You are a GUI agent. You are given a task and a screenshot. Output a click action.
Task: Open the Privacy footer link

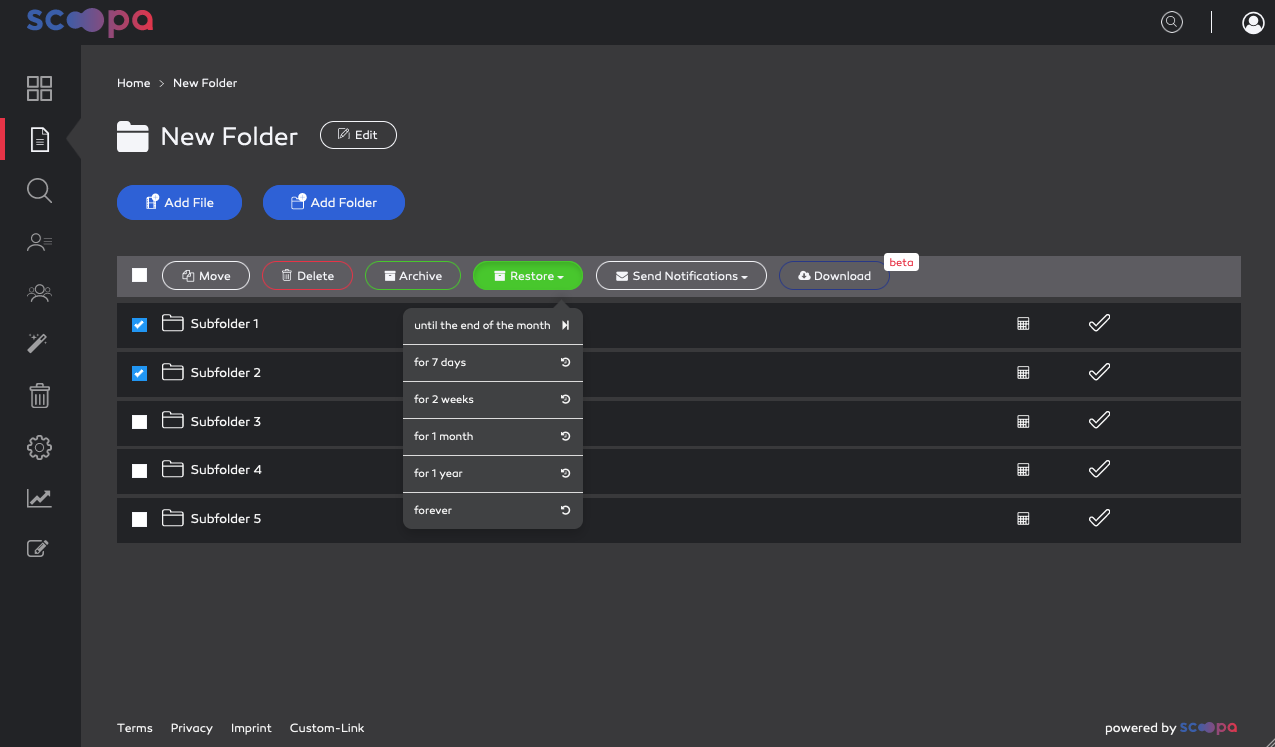pyautogui.click(x=192, y=728)
